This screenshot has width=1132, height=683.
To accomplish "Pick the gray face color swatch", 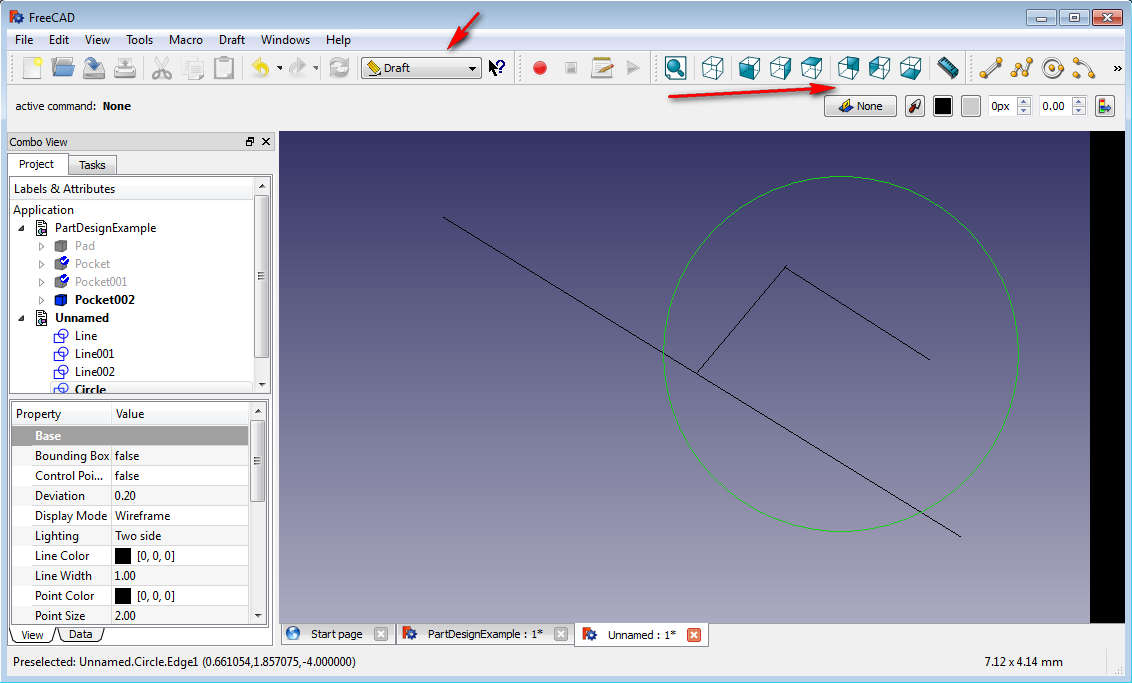I will pyautogui.click(x=971, y=106).
